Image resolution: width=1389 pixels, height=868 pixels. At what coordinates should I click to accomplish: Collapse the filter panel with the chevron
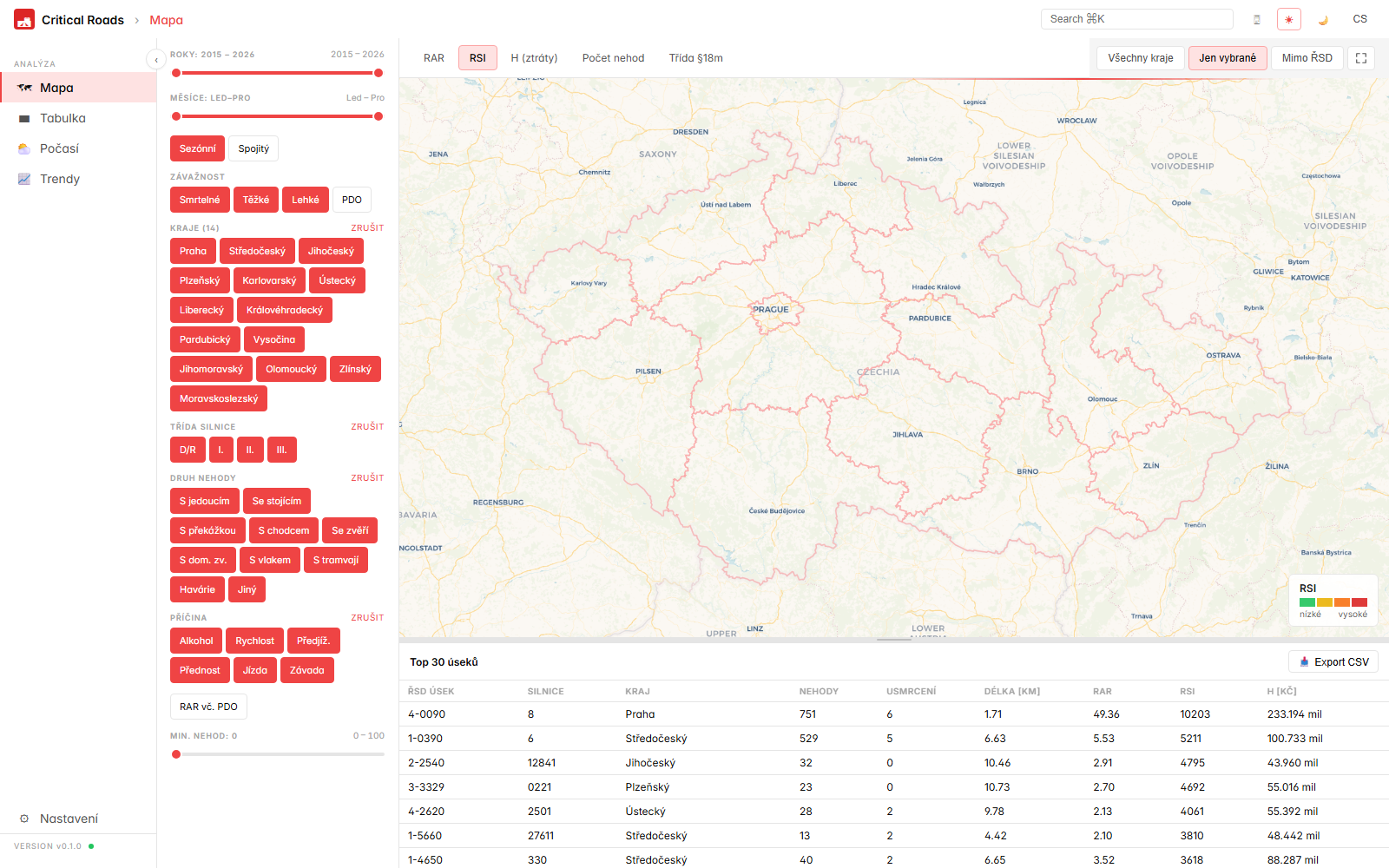pyautogui.click(x=156, y=59)
